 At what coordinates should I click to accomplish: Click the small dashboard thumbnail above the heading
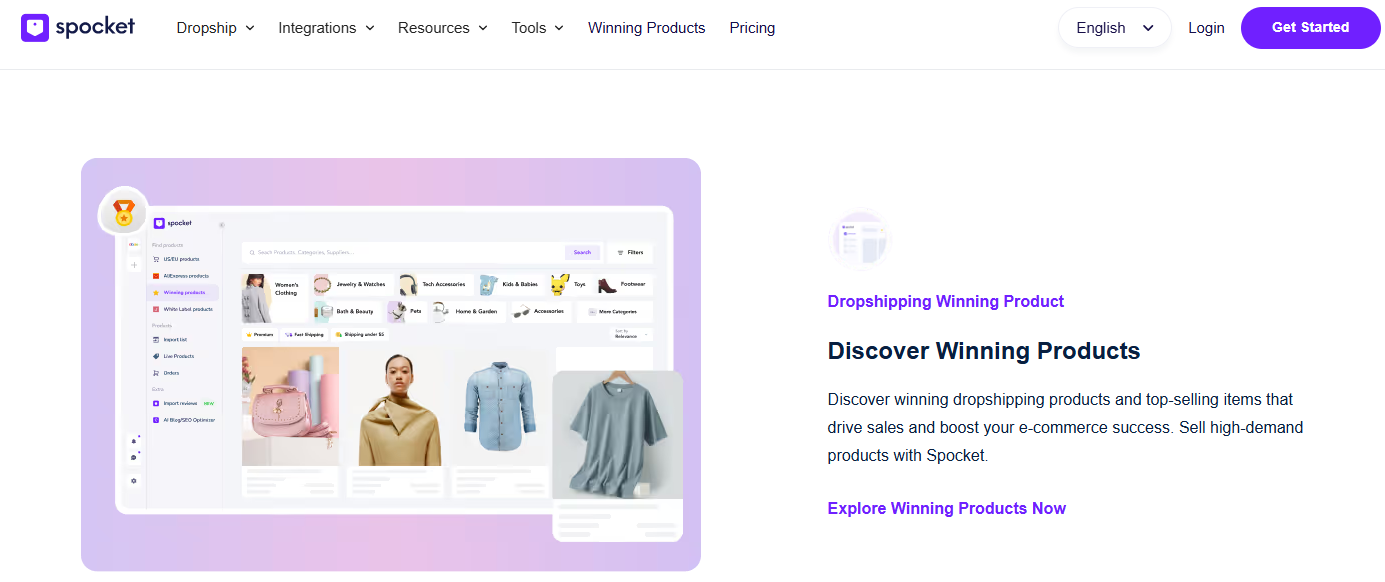[x=859, y=240]
